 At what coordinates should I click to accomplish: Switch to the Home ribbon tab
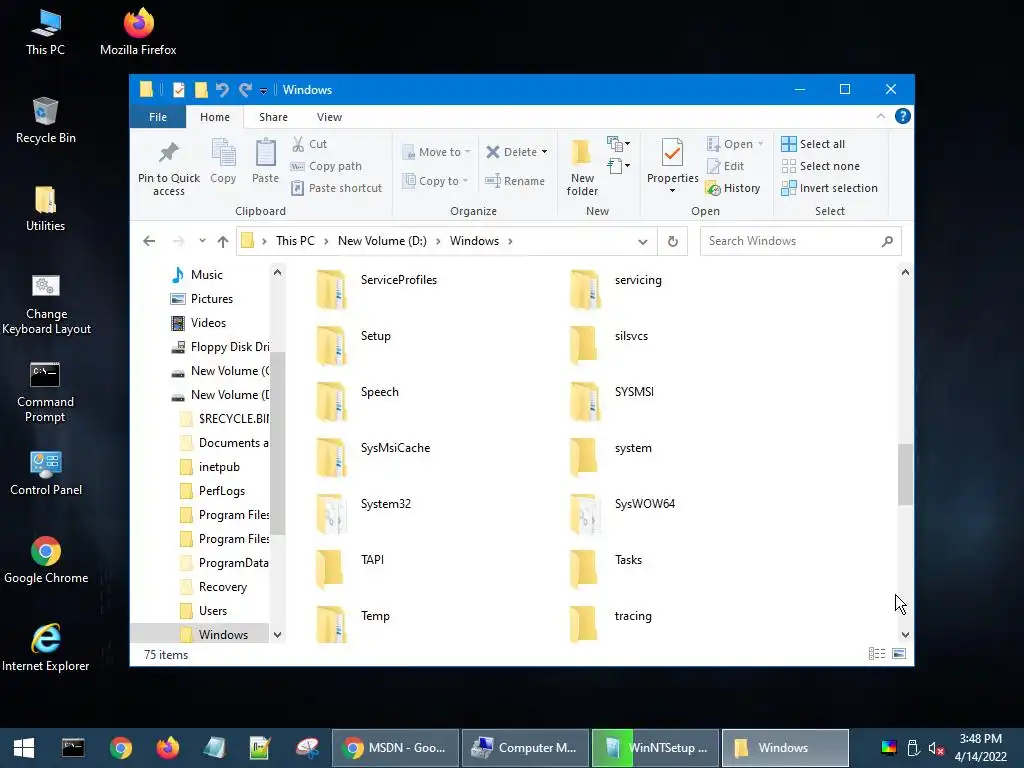click(x=215, y=117)
